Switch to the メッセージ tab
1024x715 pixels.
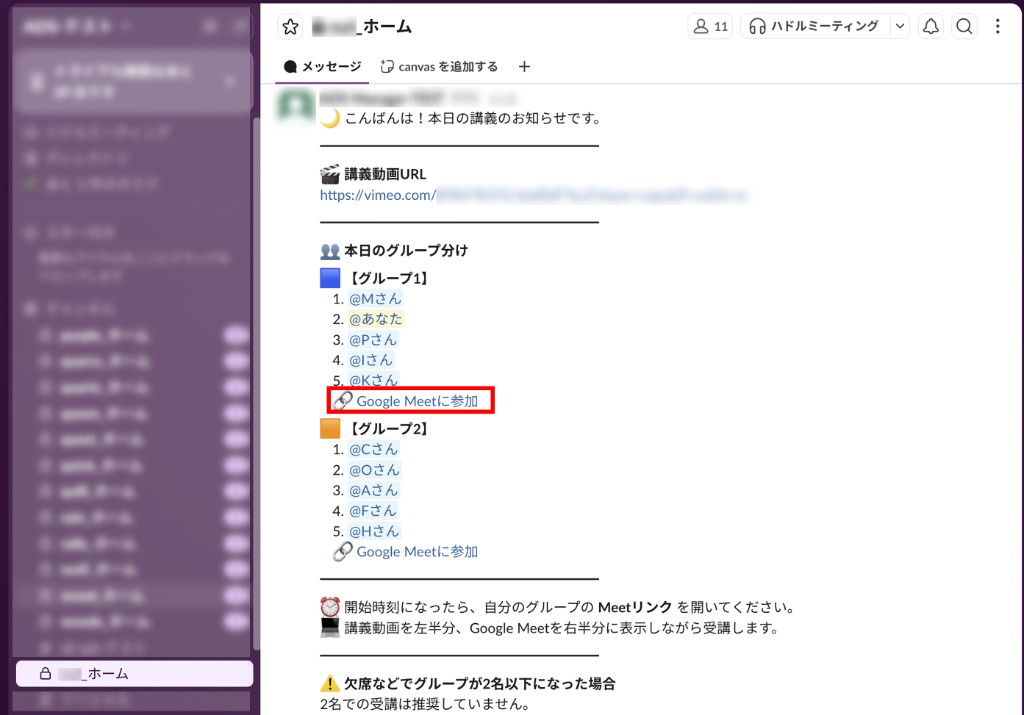[322, 66]
